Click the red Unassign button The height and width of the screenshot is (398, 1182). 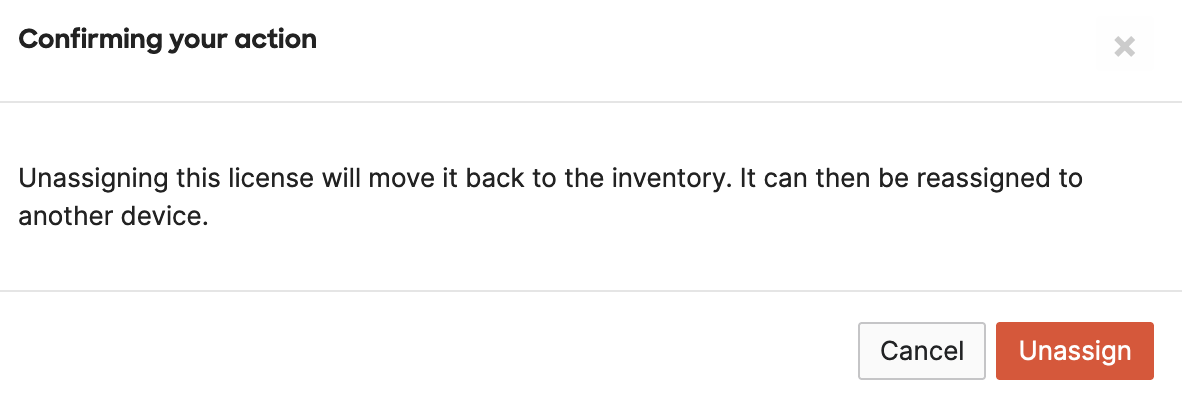1074,351
